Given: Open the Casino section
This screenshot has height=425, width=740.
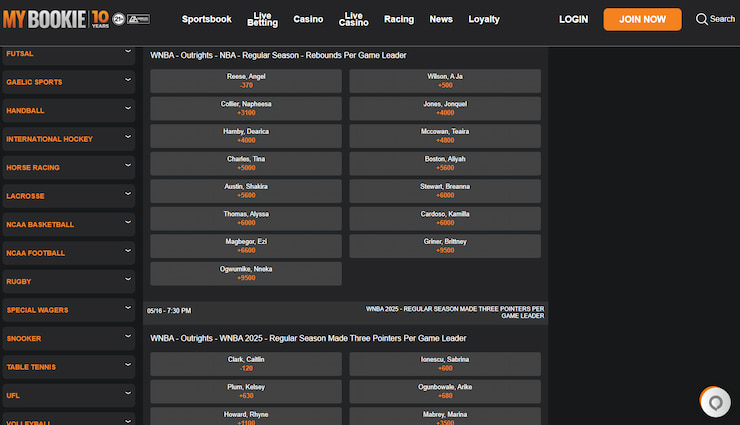Looking at the screenshot, I should tap(308, 19).
